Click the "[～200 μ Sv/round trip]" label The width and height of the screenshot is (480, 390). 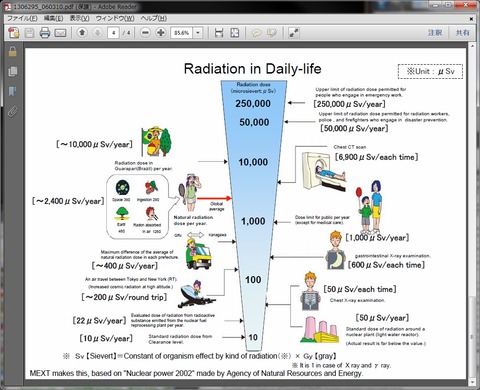click(124, 297)
